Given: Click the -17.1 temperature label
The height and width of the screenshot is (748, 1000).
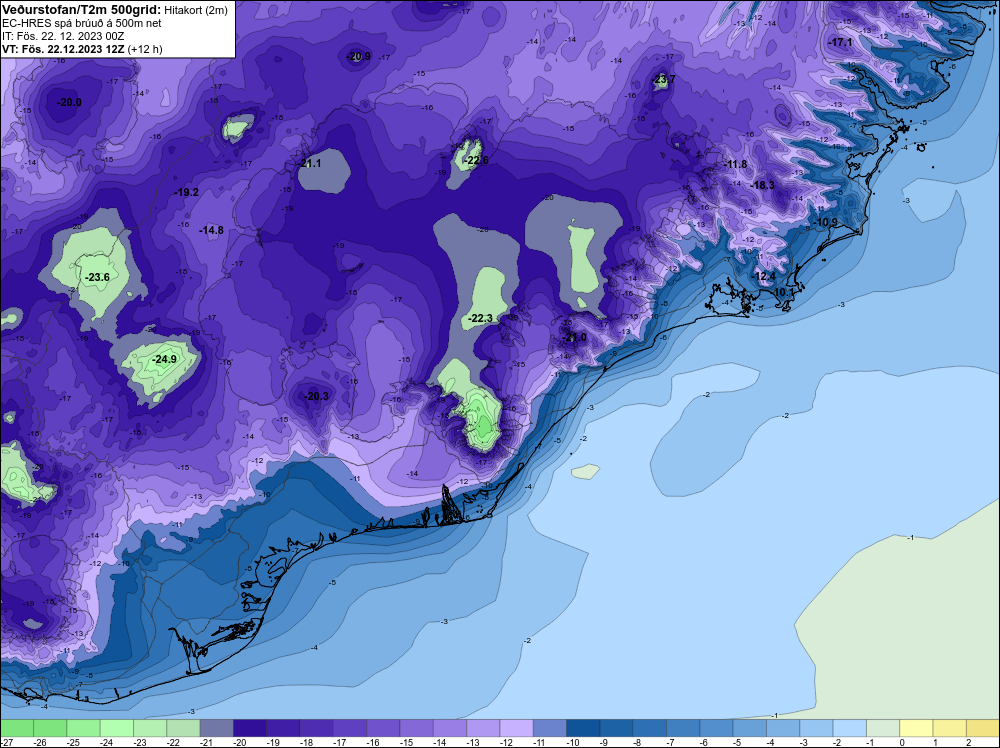Looking at the screenshot, I should (x=840, y=42).
